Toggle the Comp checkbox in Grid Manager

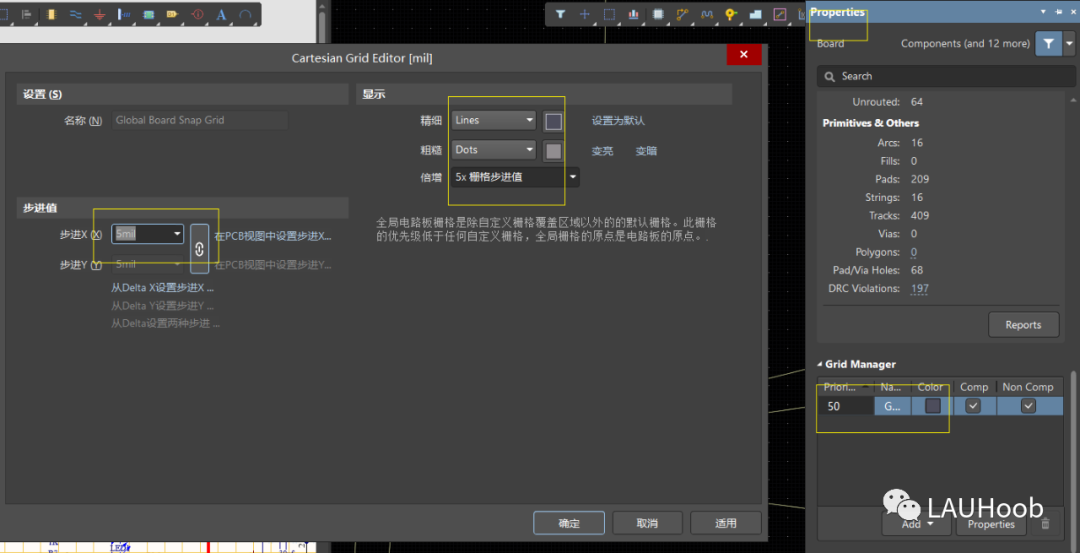click(973, 406)
